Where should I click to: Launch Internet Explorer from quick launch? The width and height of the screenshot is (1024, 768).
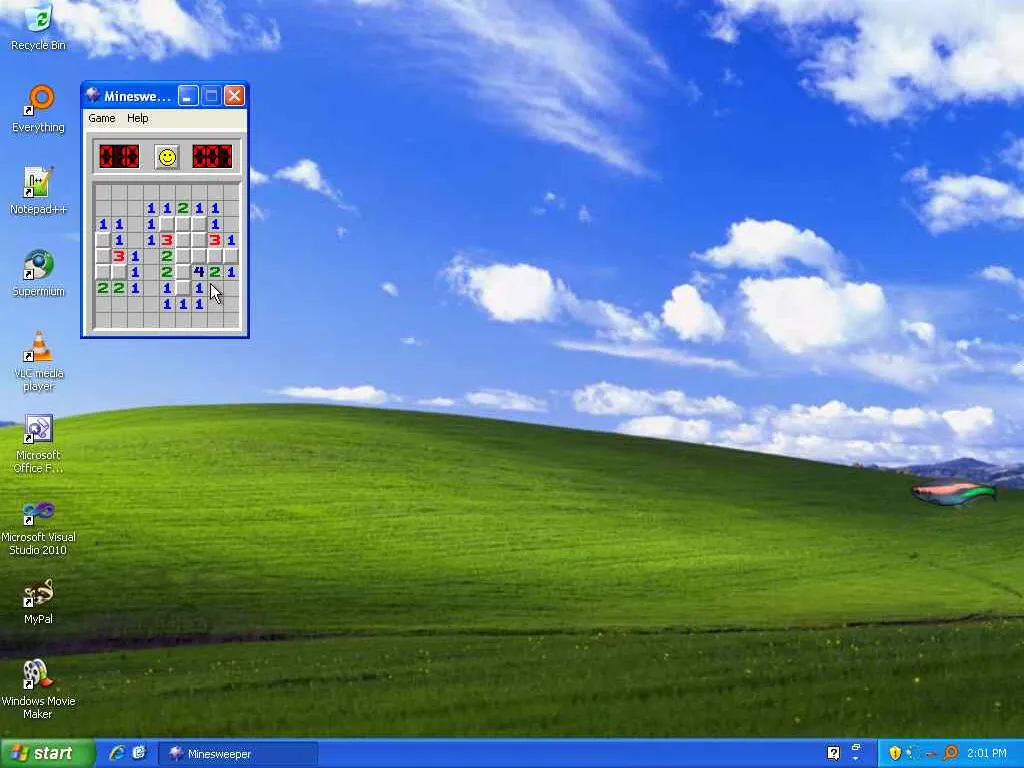117,753
